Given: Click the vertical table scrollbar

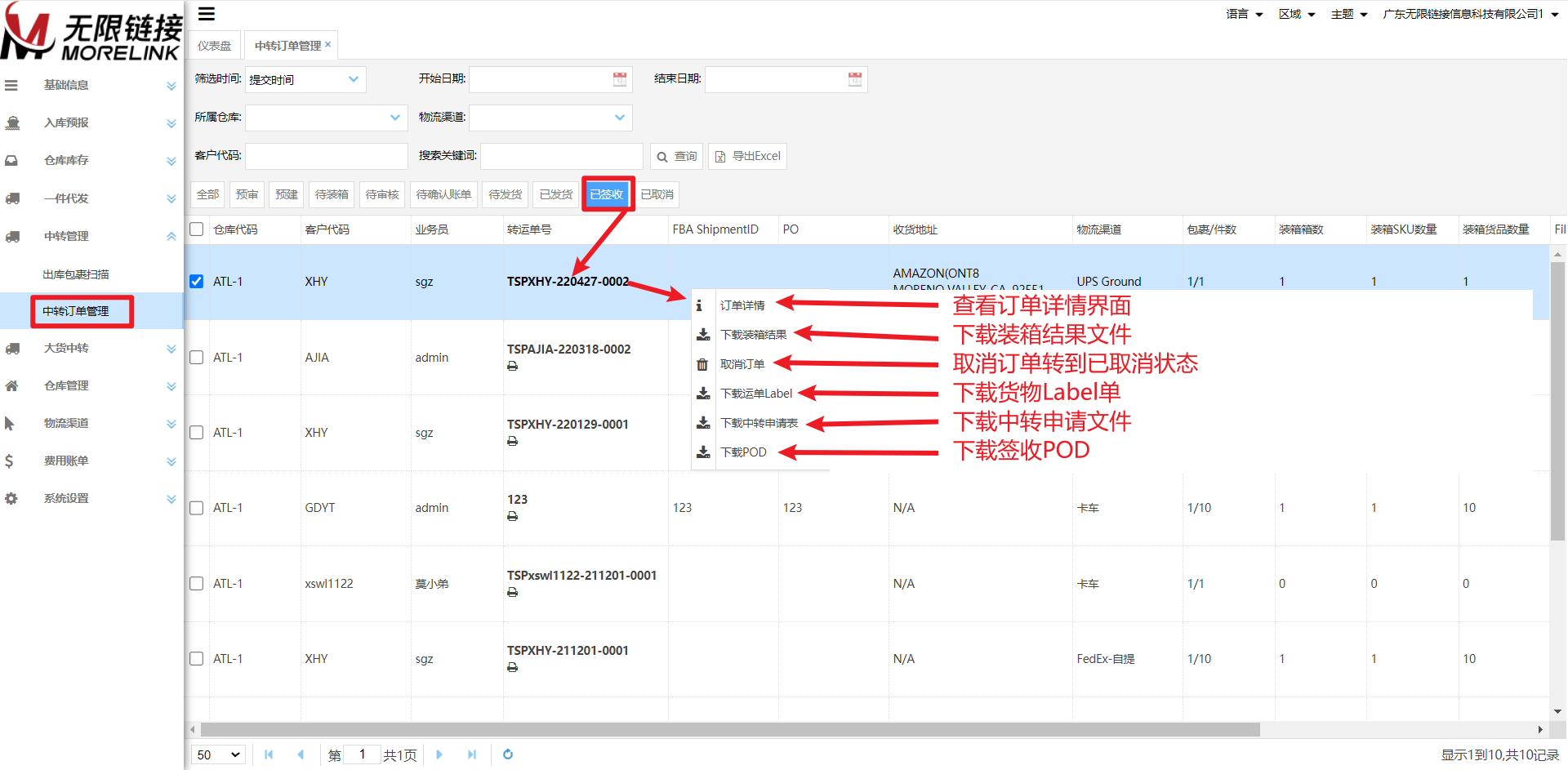Looking at the screenshot, I should pyautogui.click(x=1557, y=400).
